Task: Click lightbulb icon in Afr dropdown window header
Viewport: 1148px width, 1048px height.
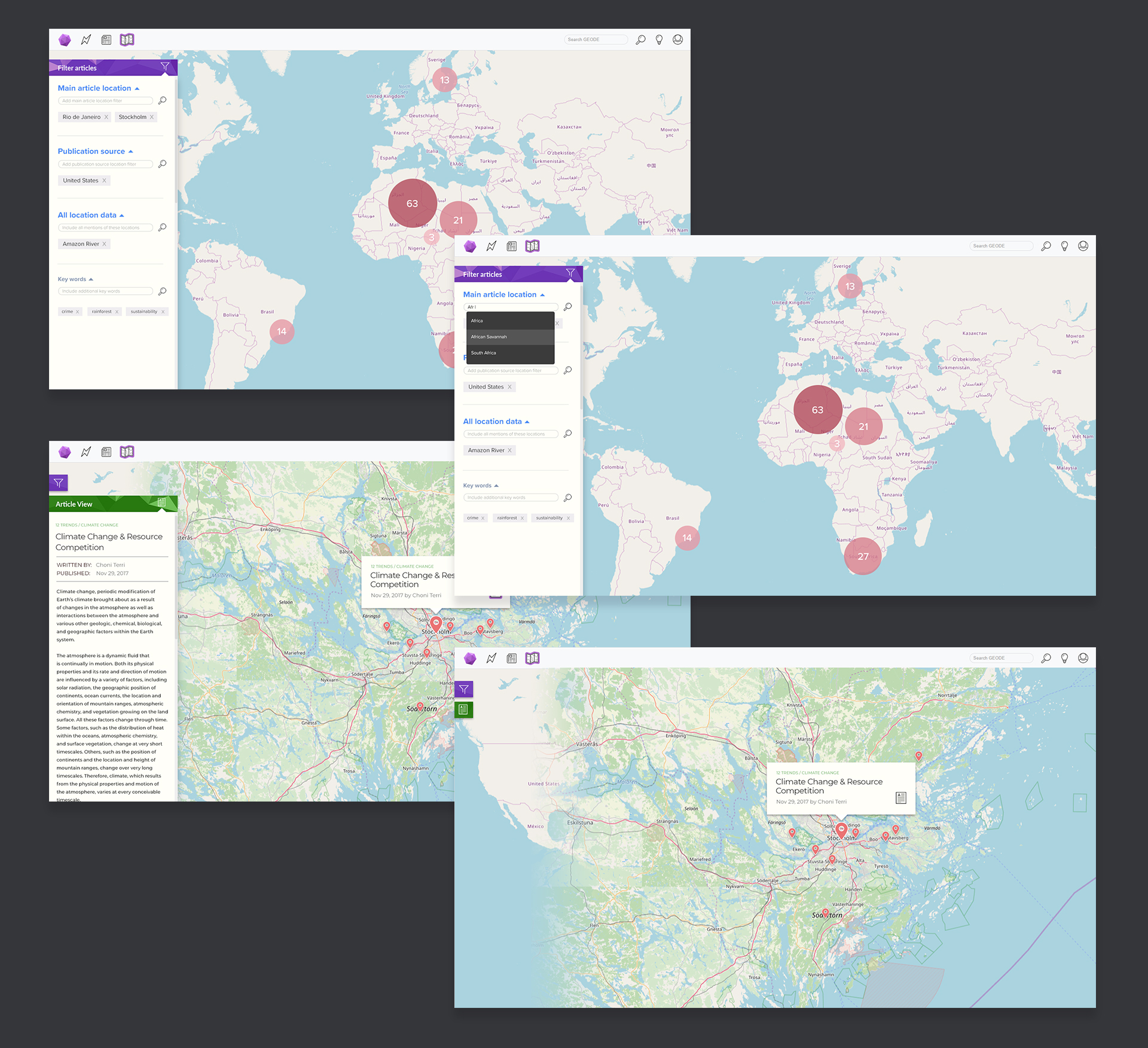Action: [1064, 246]
